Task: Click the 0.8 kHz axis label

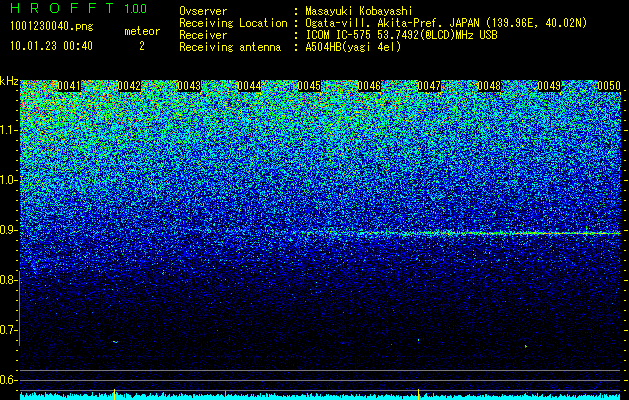Action: pos(9,280)
